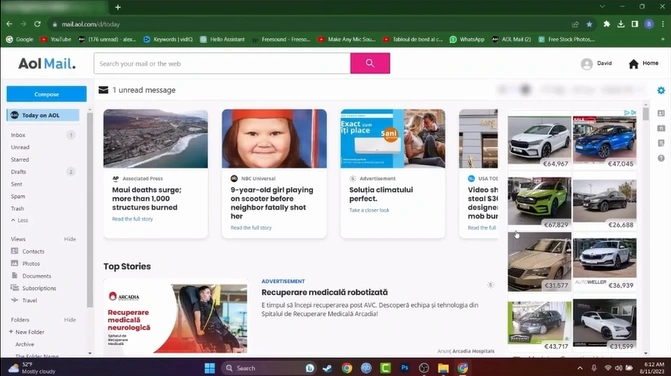The width and height of the screenshot is (671, 376).
Task: Open the Maui coastline thumbnail
Action: 156,139
